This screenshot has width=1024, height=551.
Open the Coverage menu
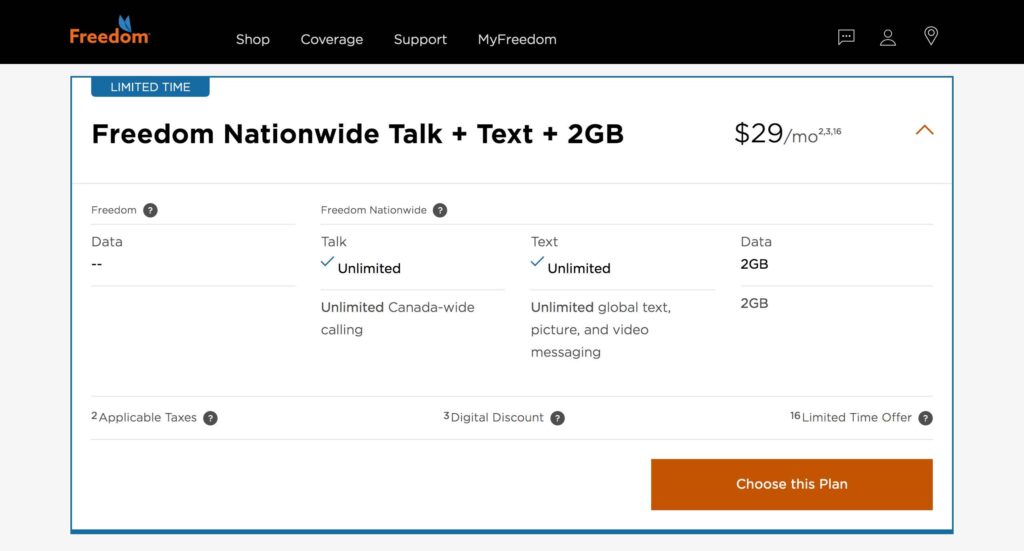point(332,39)
